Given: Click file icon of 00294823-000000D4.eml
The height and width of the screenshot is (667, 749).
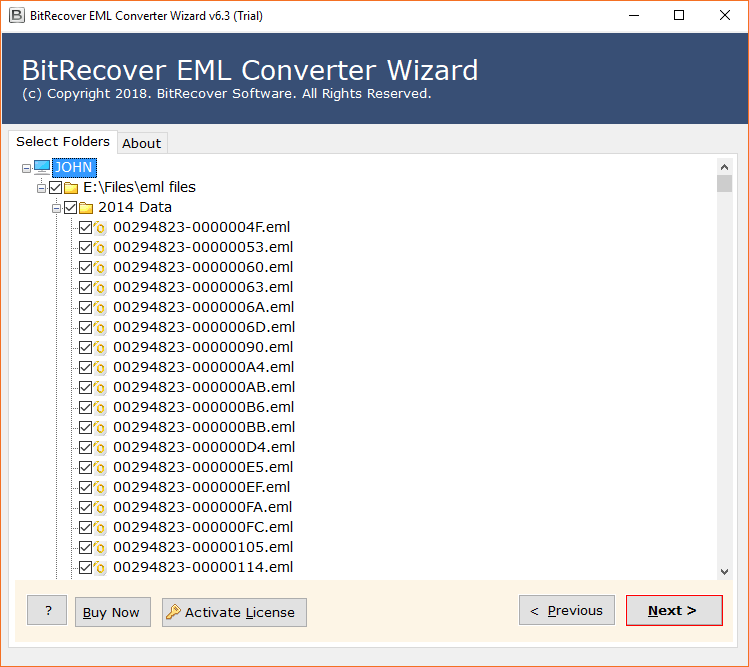Looking at the screenshot, I should point(100,448).
